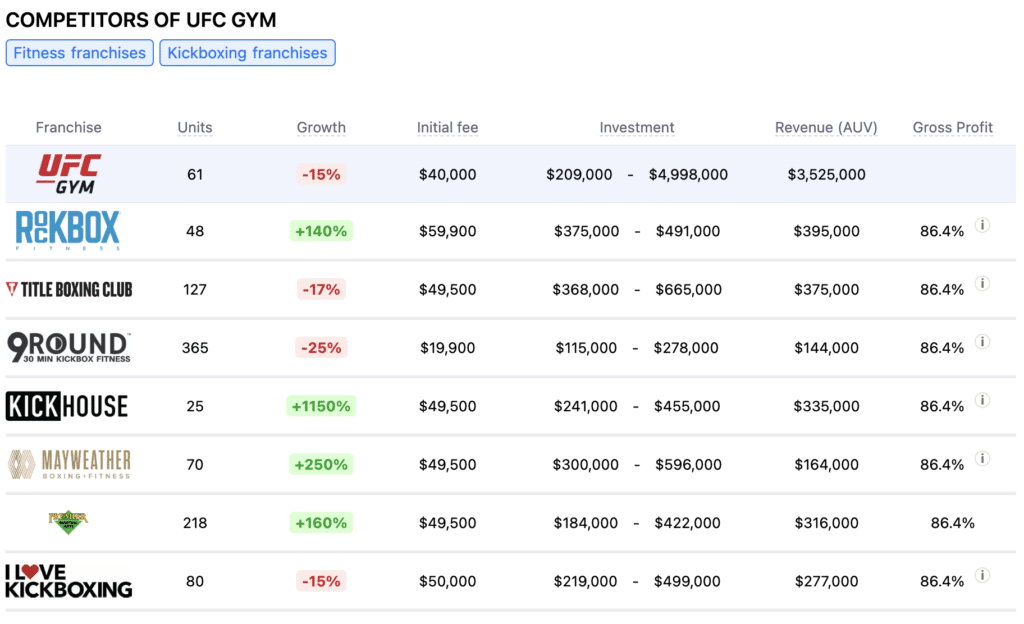This screenshot has height=624, width=1024.
Task: Click the $499,000 investment upper value
Action: click(x=687, y=581)
